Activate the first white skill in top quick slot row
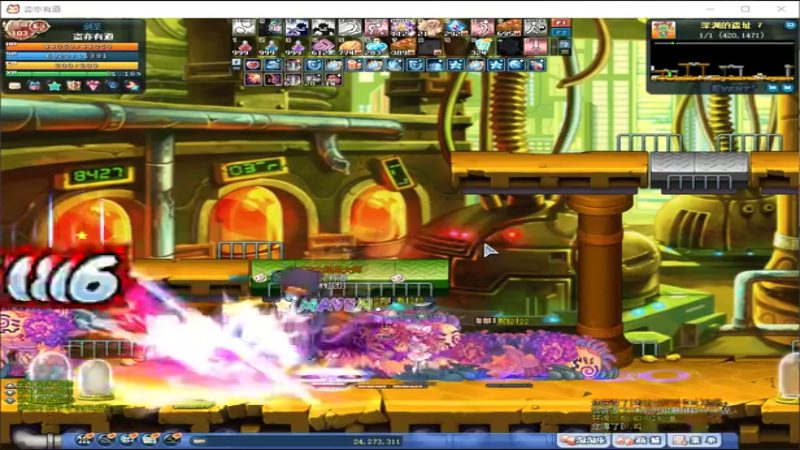 click(x=244, y=28)
